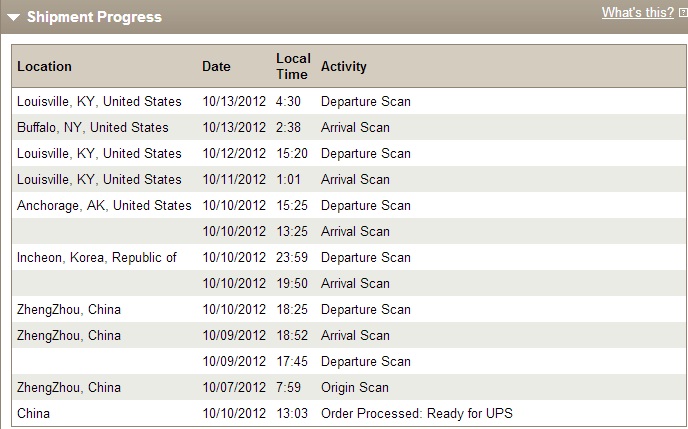The height and width of the screenshot is (429, 688).
Task: Select the Local Time column header
Action: click(293, 66)
